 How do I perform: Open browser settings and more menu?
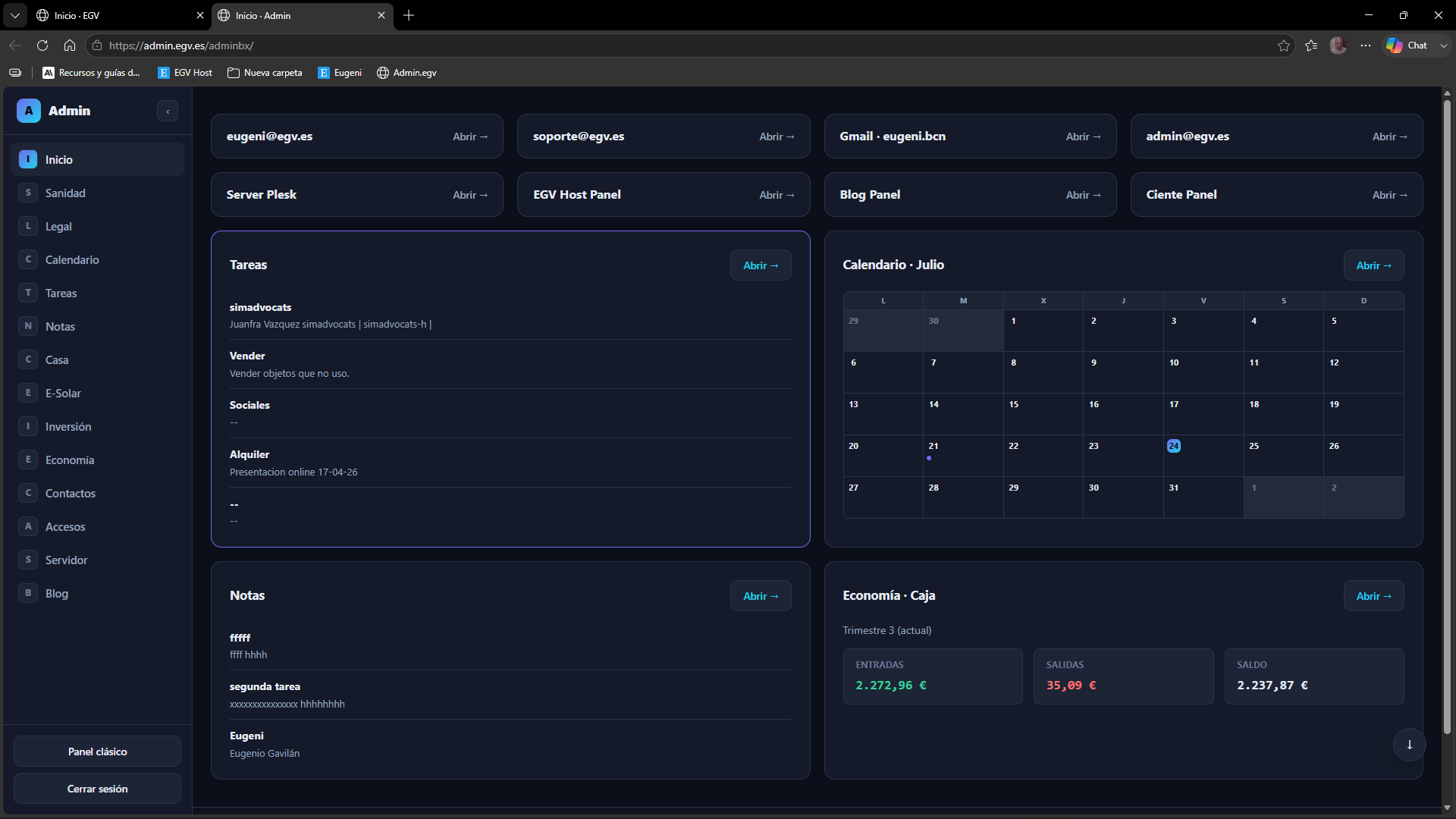(1366, 45)
